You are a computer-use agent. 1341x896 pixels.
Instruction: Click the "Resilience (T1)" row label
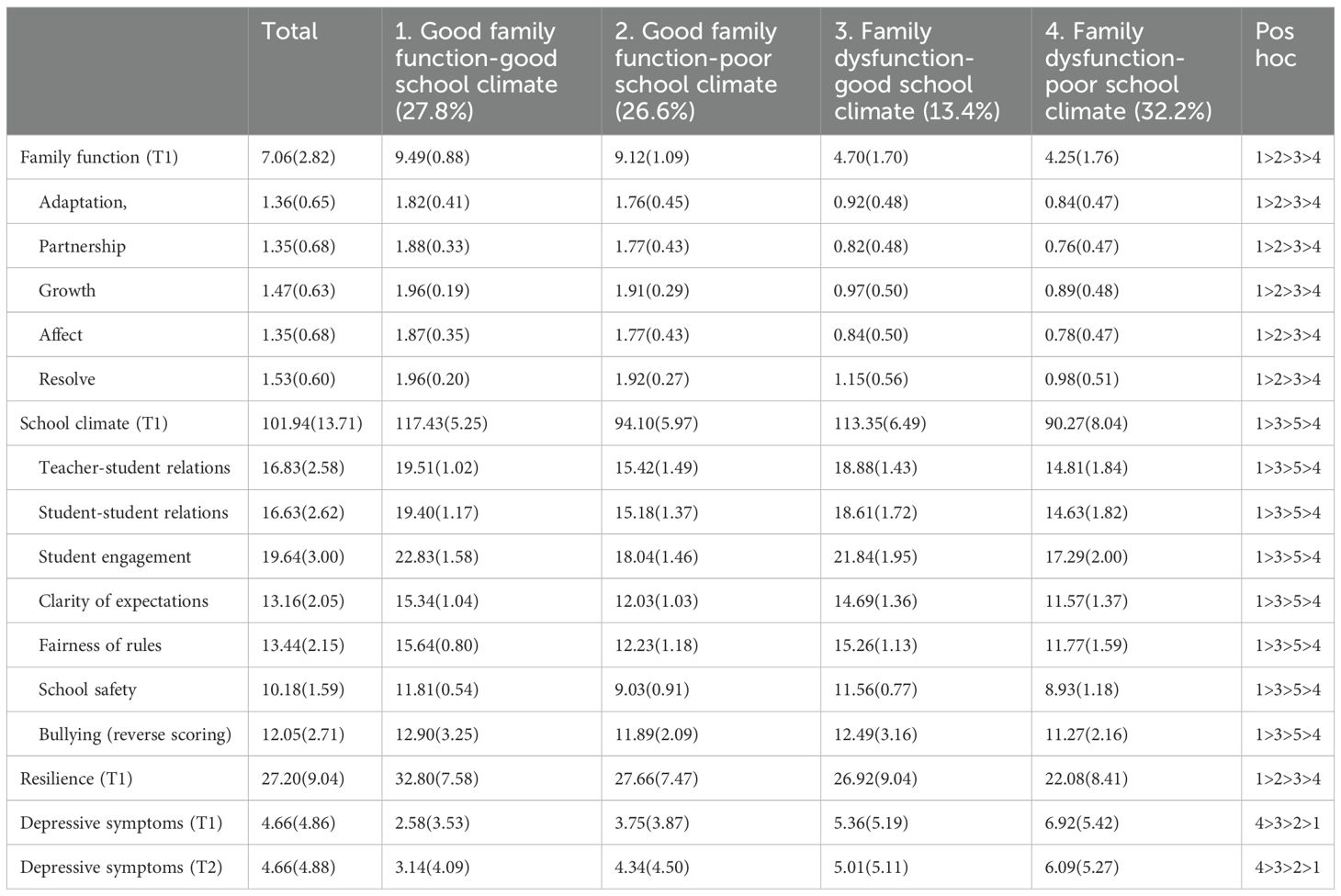pyautogui.click(x=76, y=778)
